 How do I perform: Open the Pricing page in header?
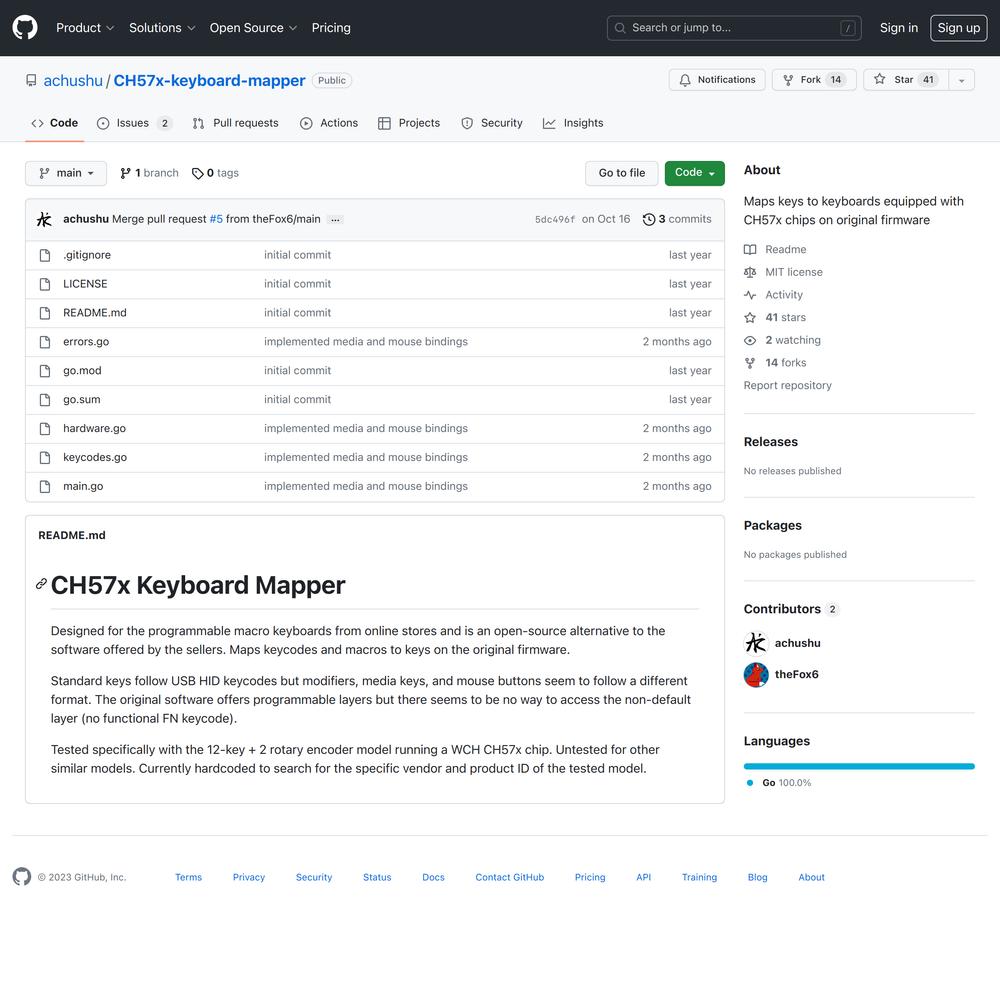pyautogui.click(x=331, y=28)
